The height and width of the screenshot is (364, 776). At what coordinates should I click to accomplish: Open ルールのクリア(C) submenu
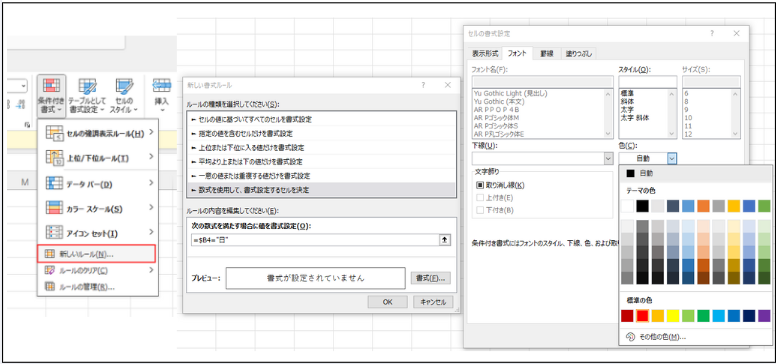[98, 271]
